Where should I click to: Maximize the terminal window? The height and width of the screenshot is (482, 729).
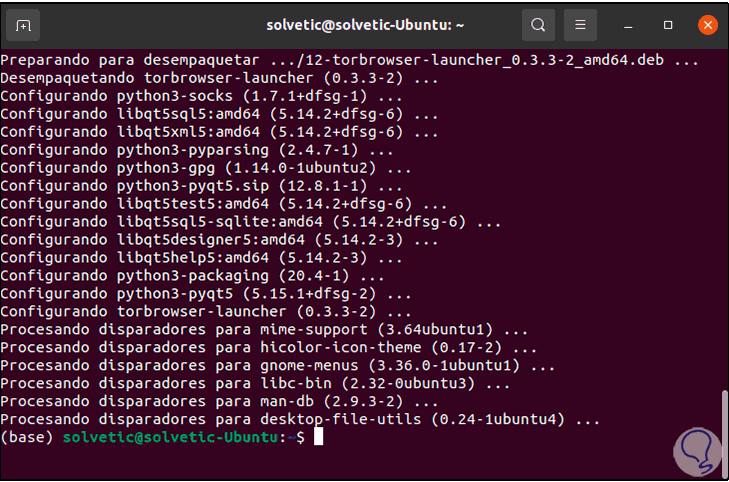(666, 25)
